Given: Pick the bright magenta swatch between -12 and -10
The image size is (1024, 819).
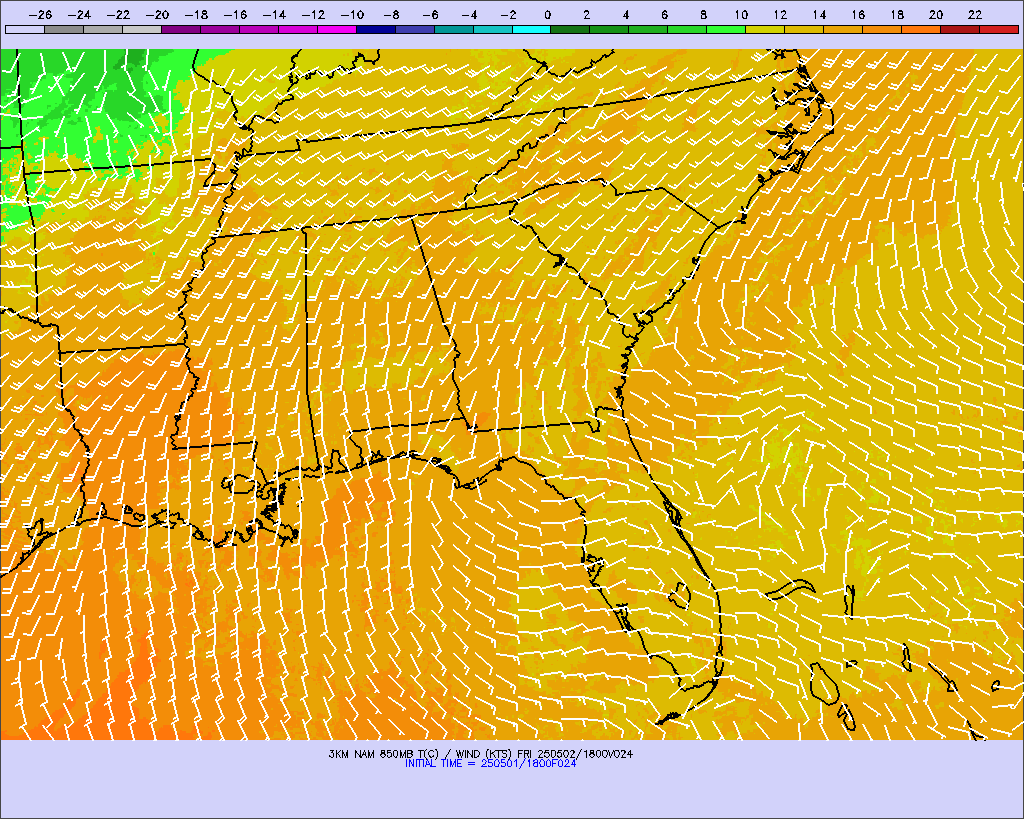Looking at the screenshot, I should point(336,29).
